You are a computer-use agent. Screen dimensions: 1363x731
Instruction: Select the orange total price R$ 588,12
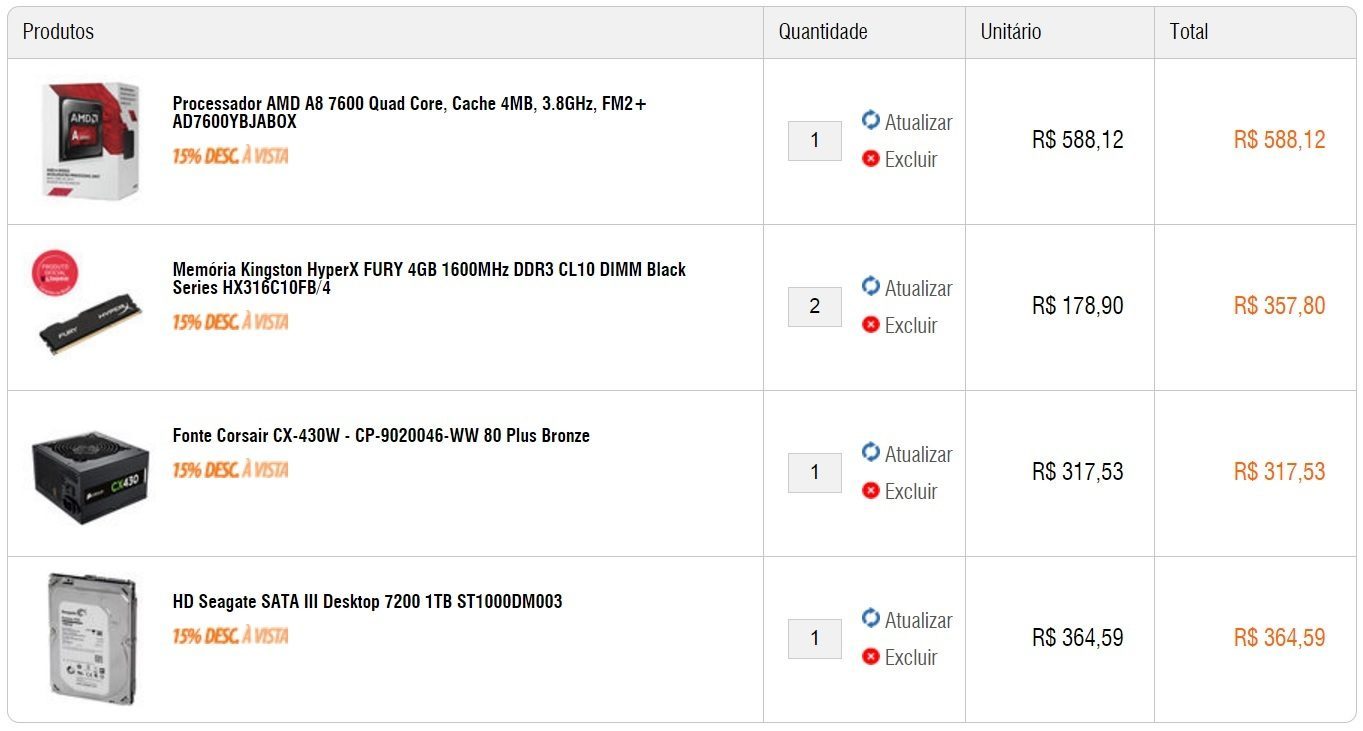(x=1280, y=140)
